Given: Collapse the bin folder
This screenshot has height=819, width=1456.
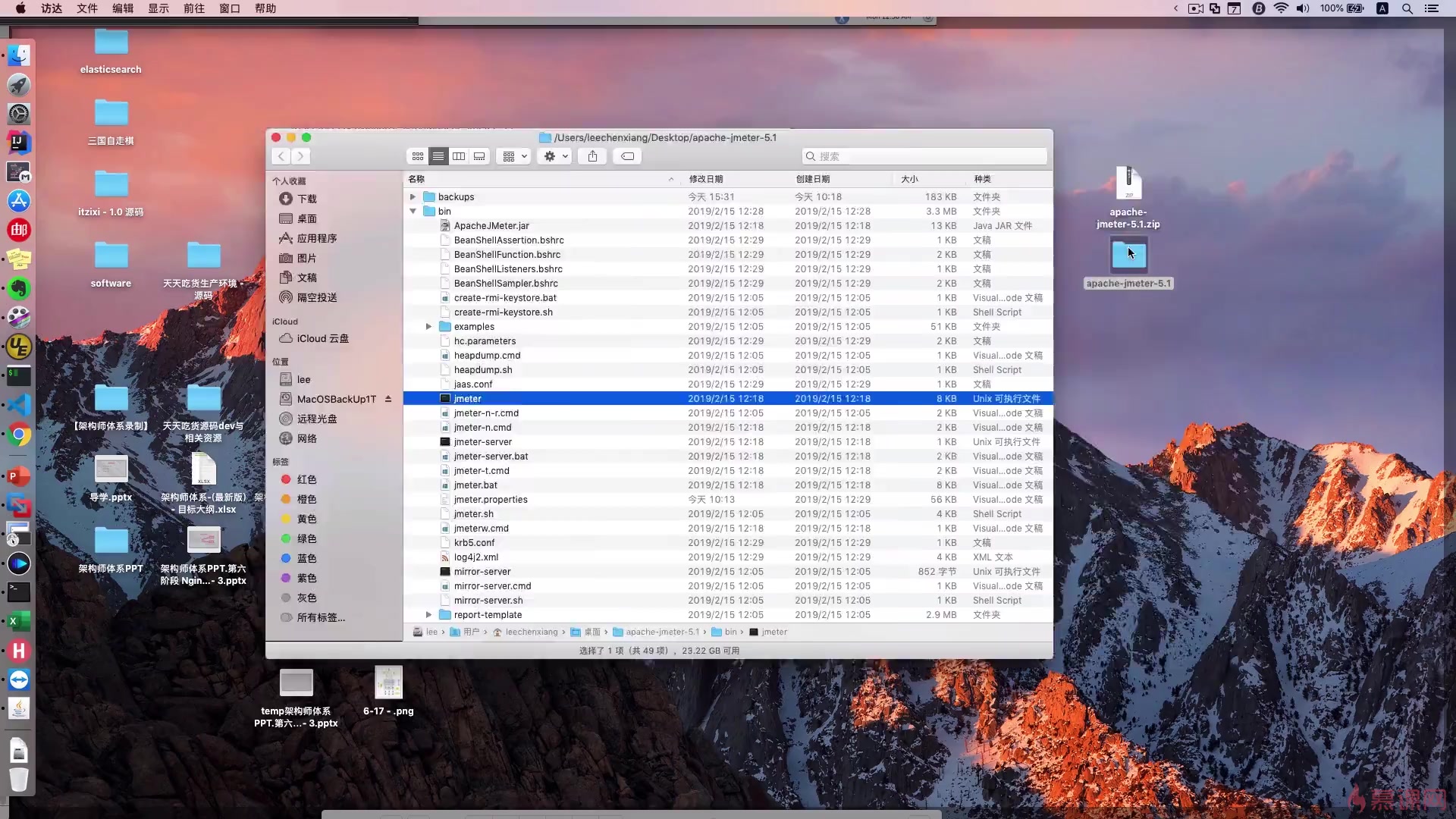Looking at the screenshot, I should [413, 212].
